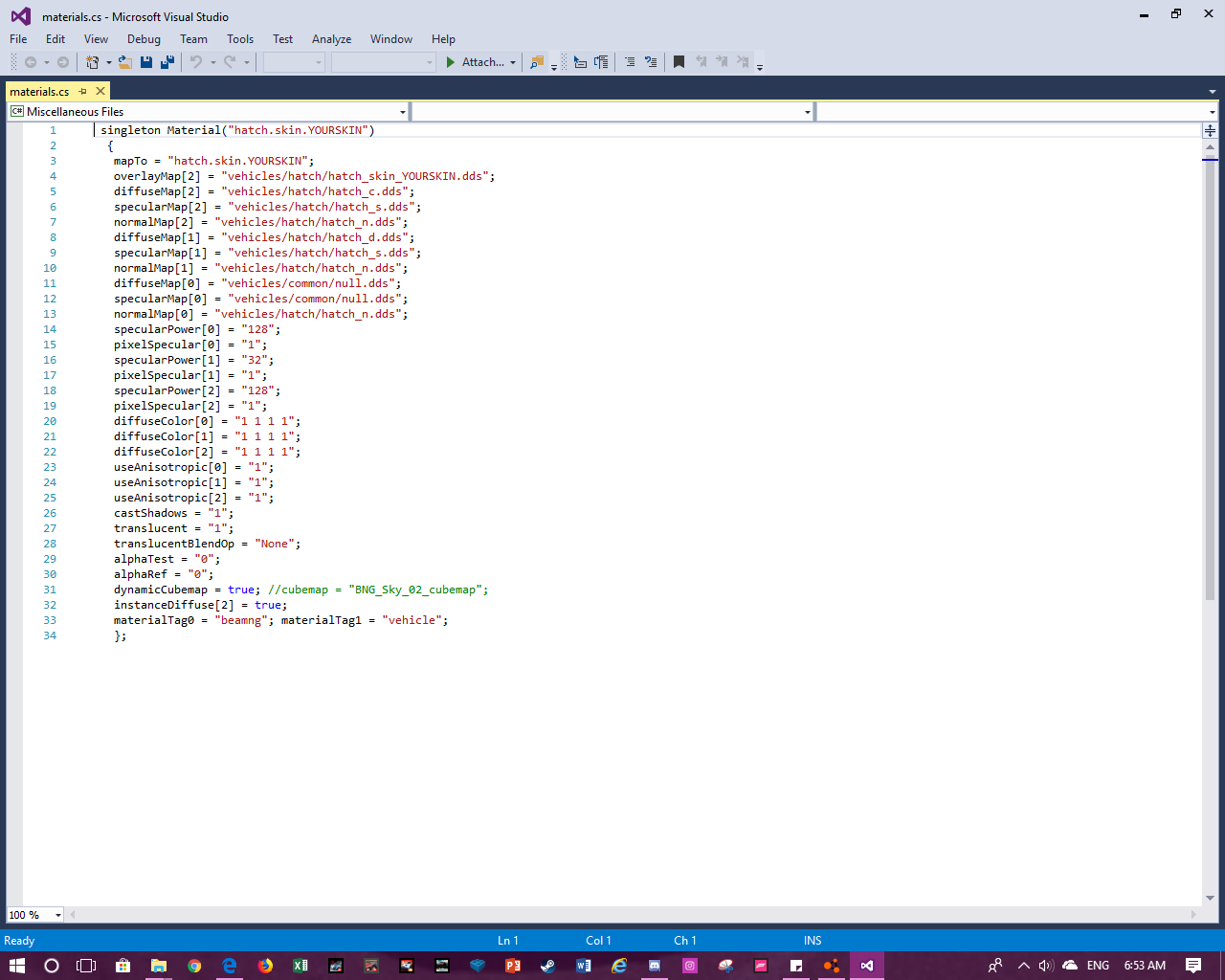Click the Redo arrow icon
1225x980 pixels.
[230, 62]
